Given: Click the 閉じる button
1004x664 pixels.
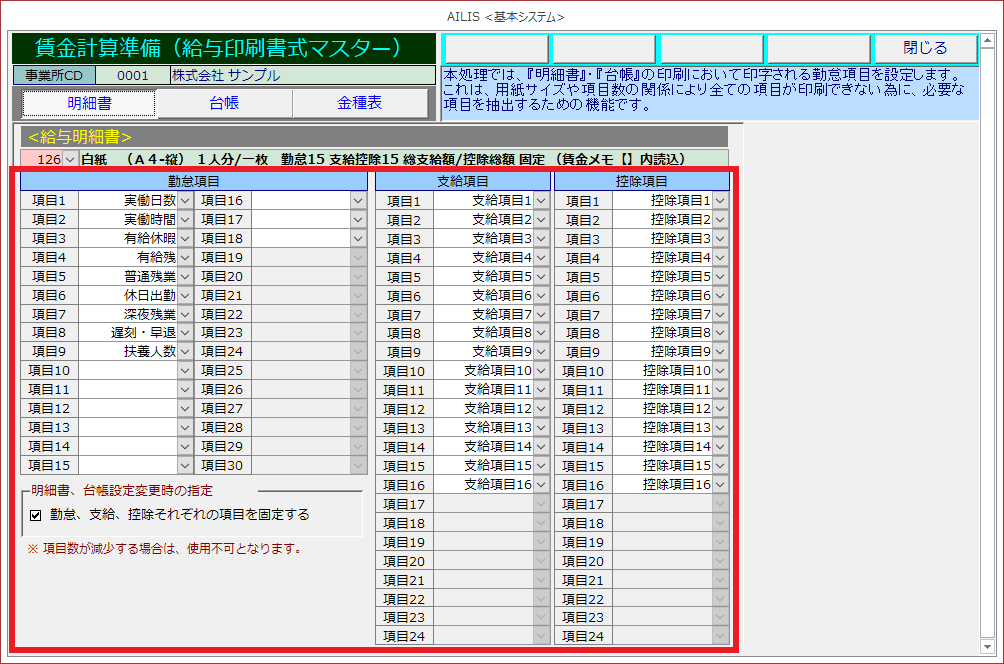Looking at the screenshot, I should (x=924, y=48).
